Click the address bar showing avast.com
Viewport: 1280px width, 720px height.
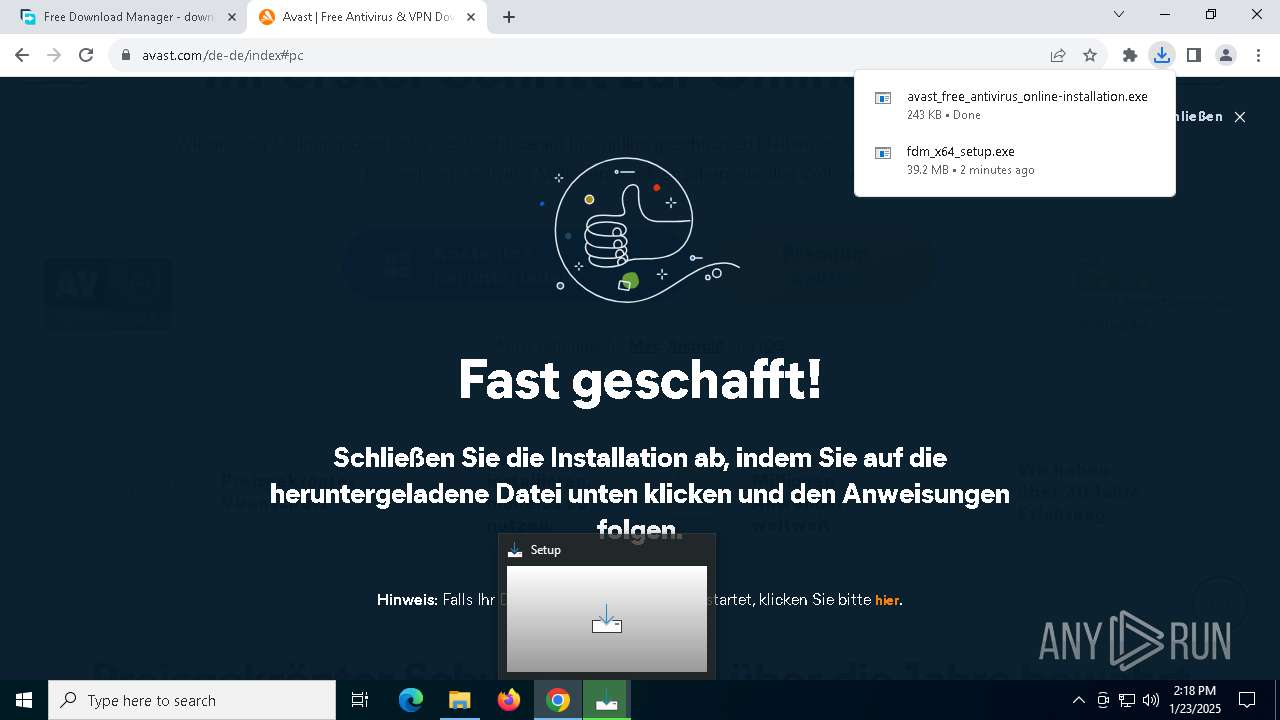coord(580,56)
